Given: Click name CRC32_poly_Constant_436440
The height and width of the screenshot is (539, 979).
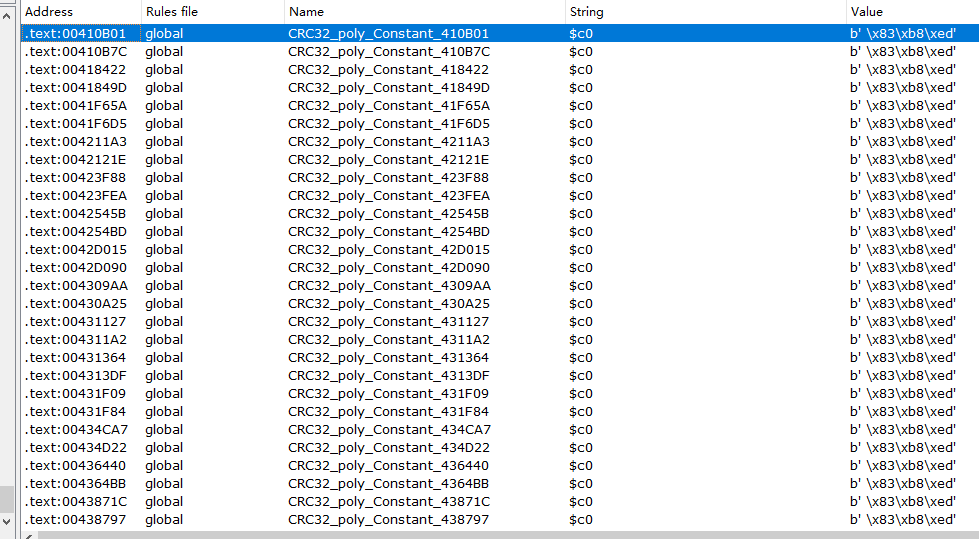Looking at the screenshot, I should point(389,466).
